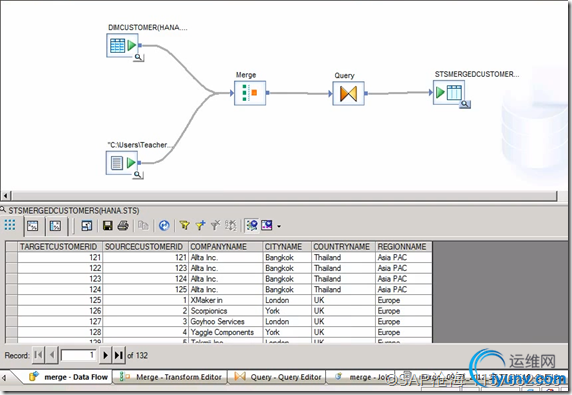Switch to merge - Data Flow tab
The image size is (572, 395).
68,377
